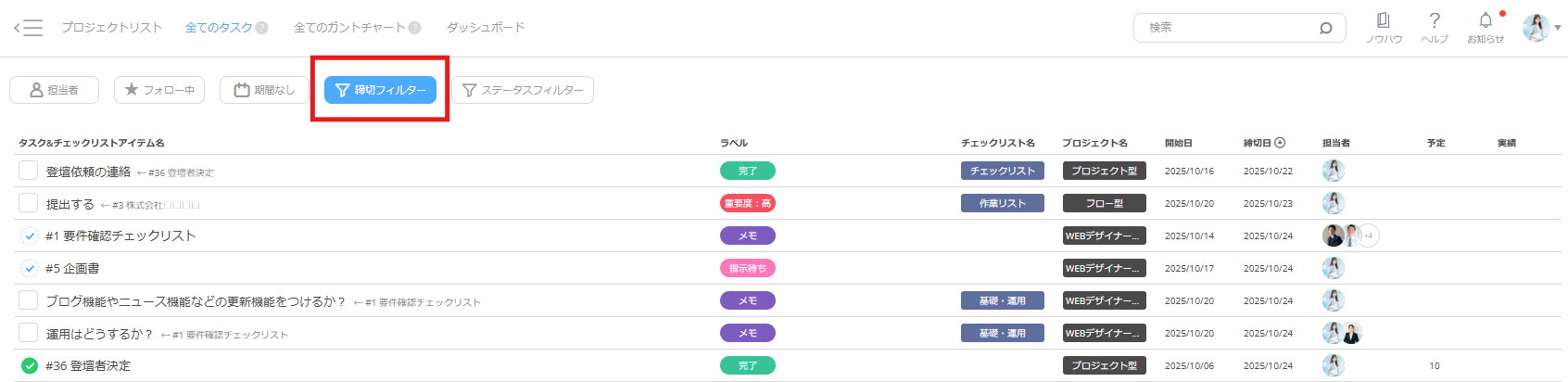Switch to the プロジェクトリスト tab
Image resolution: width=1568 pixels, height=382 pixels.
[x=111, y=28]
